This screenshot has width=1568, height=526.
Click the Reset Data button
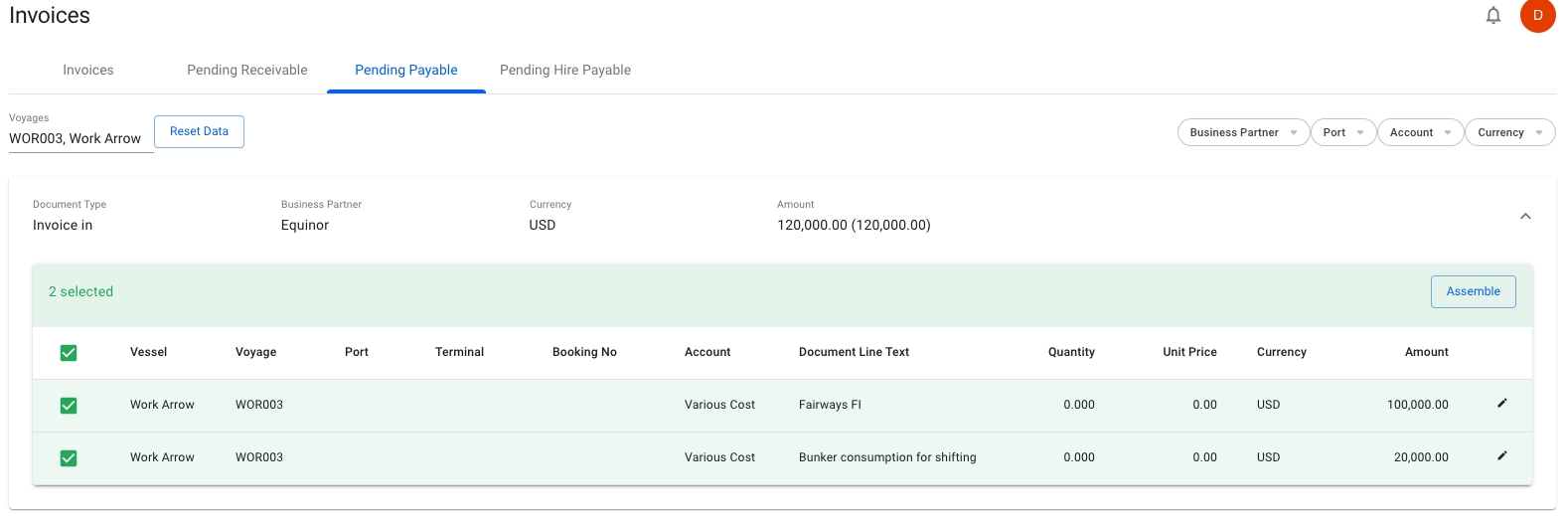click(x=199, y=131)
